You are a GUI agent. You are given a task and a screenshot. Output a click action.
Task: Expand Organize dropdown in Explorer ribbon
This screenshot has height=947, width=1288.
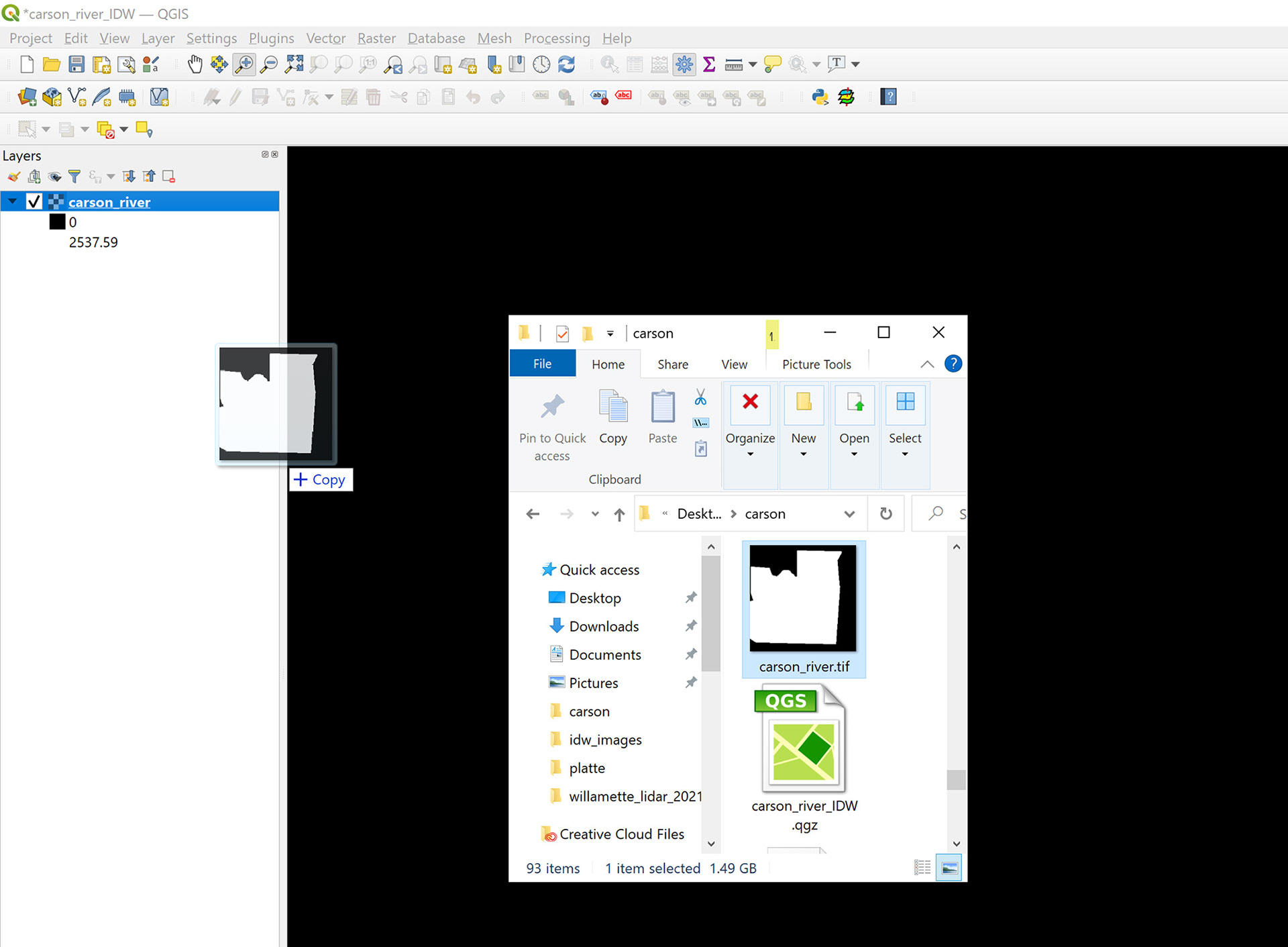coord(750,454)
